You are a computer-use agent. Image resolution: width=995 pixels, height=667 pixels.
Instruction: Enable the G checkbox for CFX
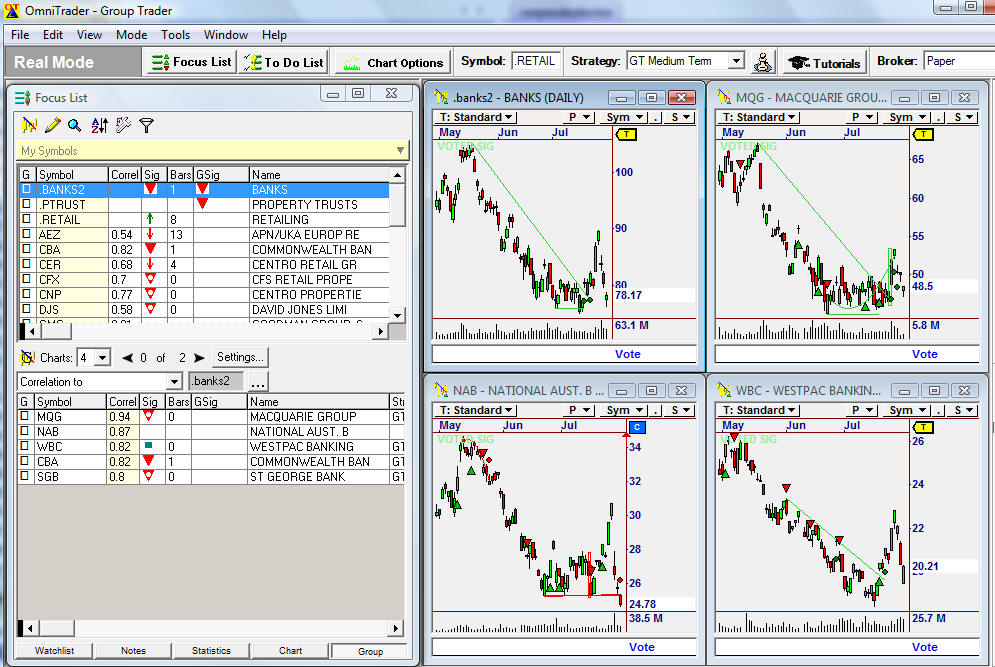tap(26, 279)
